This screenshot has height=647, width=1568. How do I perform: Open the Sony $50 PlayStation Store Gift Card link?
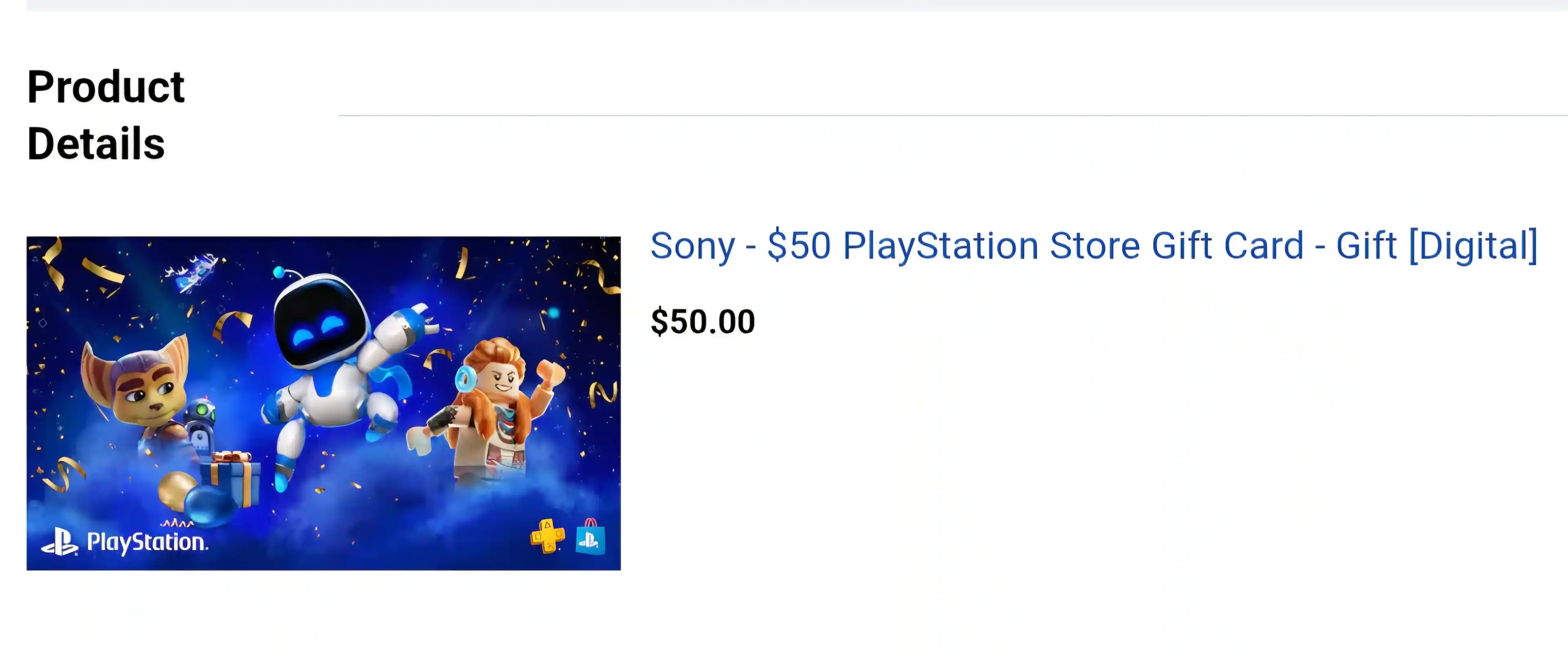tap(1093, 246)
